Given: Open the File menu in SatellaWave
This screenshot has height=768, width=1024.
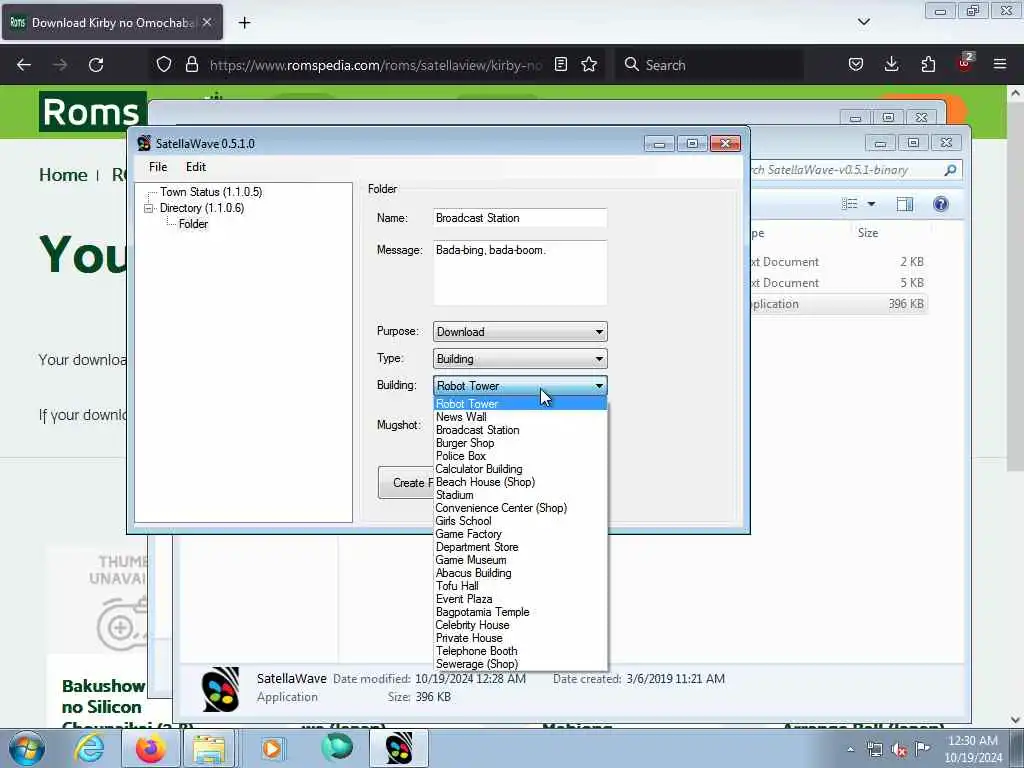Looking at the screenshot, I should [158, 167].
